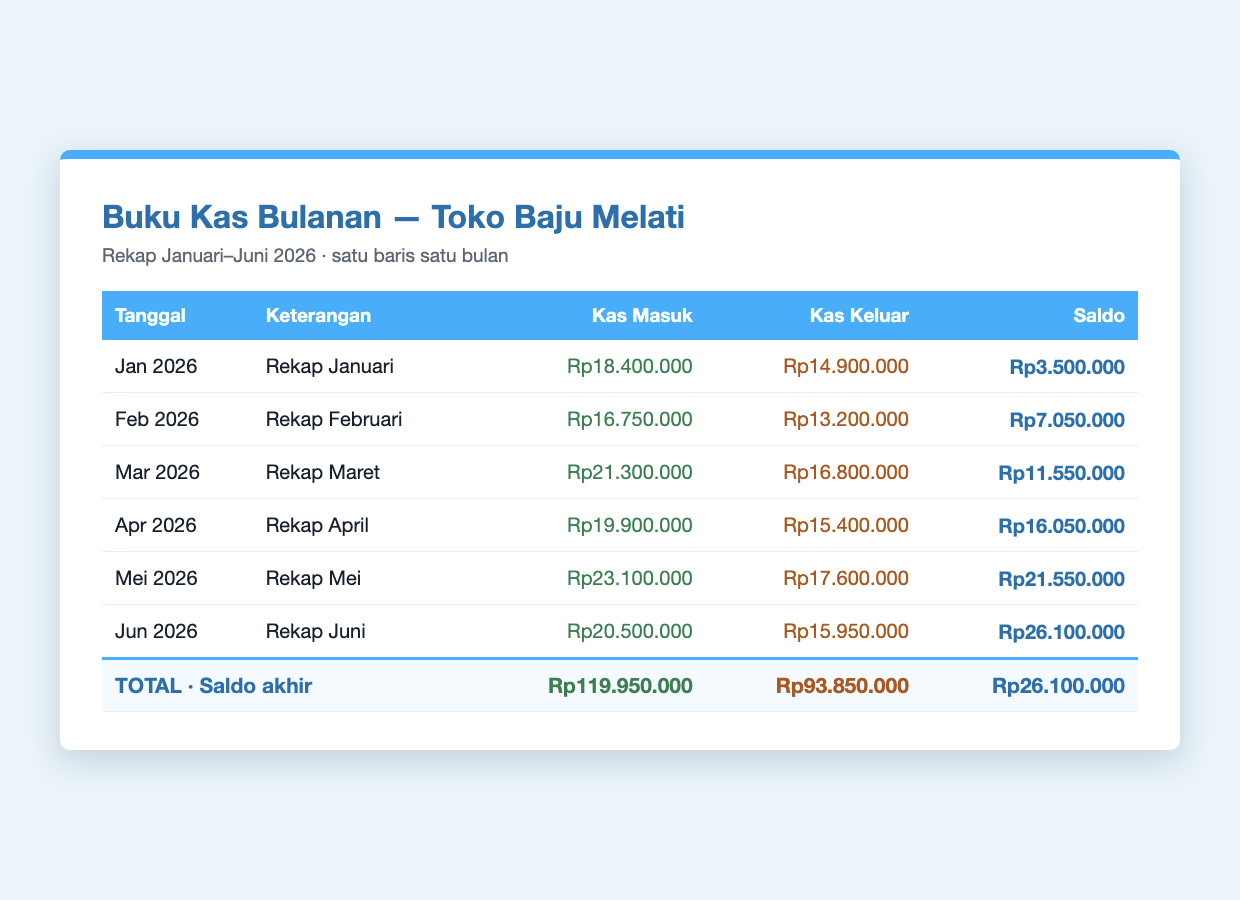Screen dimensions: 1240x900
Task: Select the 'Rekap Maret' cell
Action: point(323,473)
